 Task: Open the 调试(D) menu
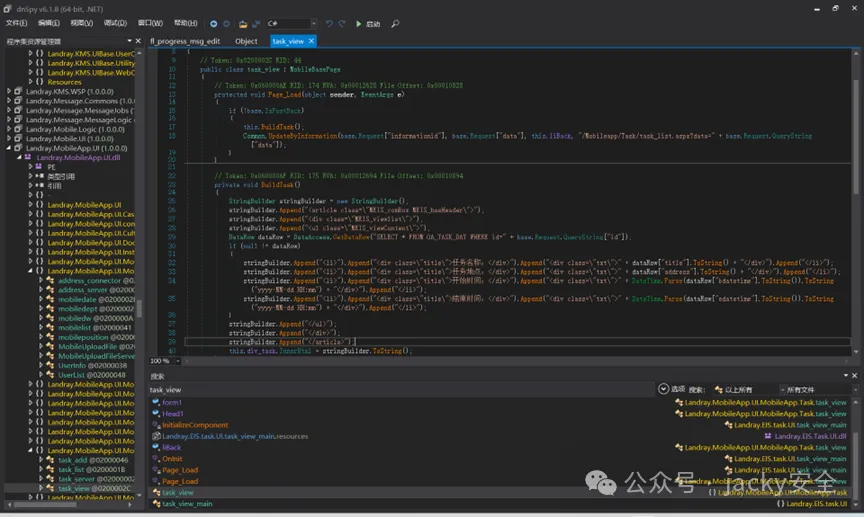pos(115,23)
